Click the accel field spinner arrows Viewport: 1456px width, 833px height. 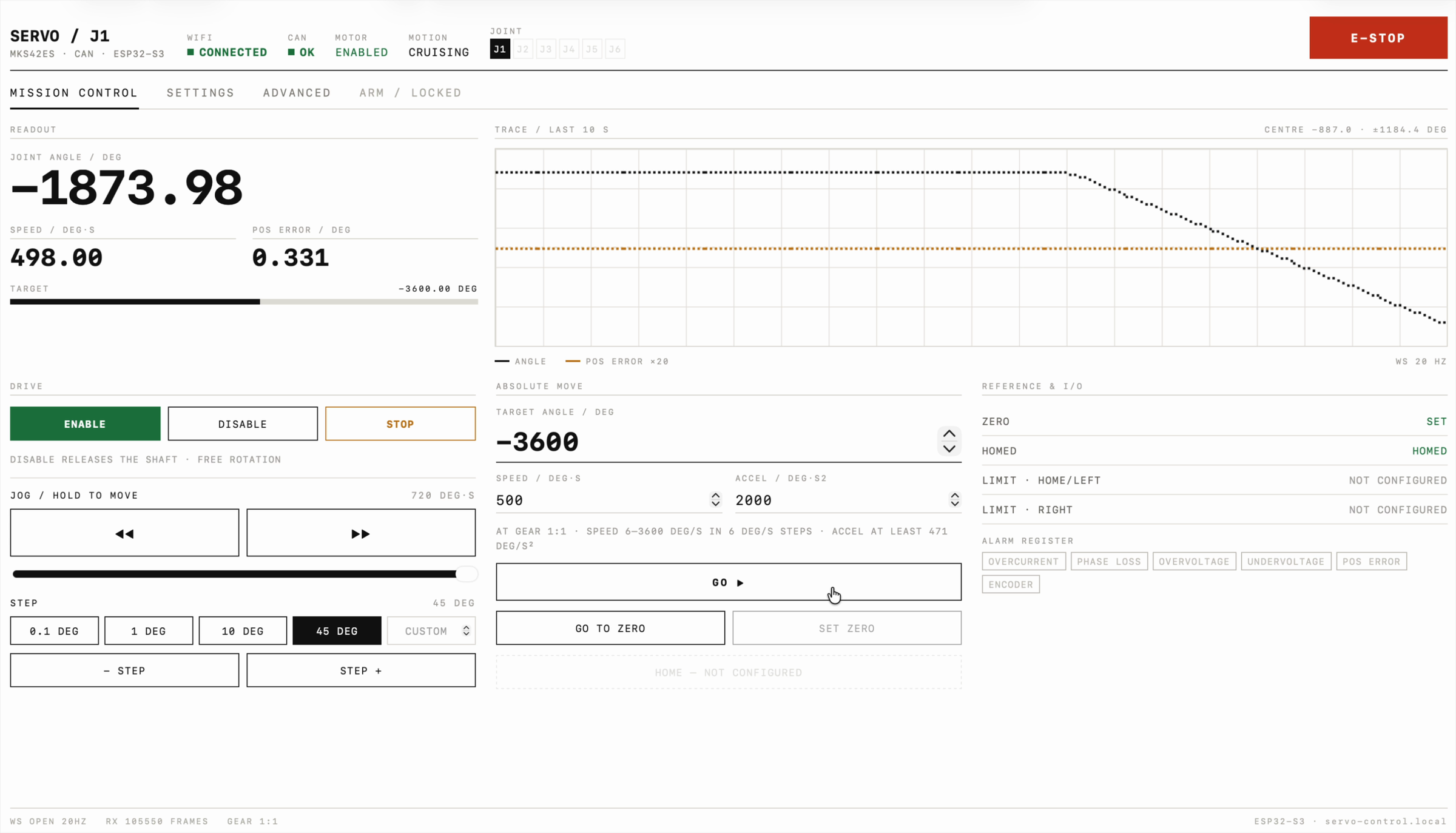[955, 499]
